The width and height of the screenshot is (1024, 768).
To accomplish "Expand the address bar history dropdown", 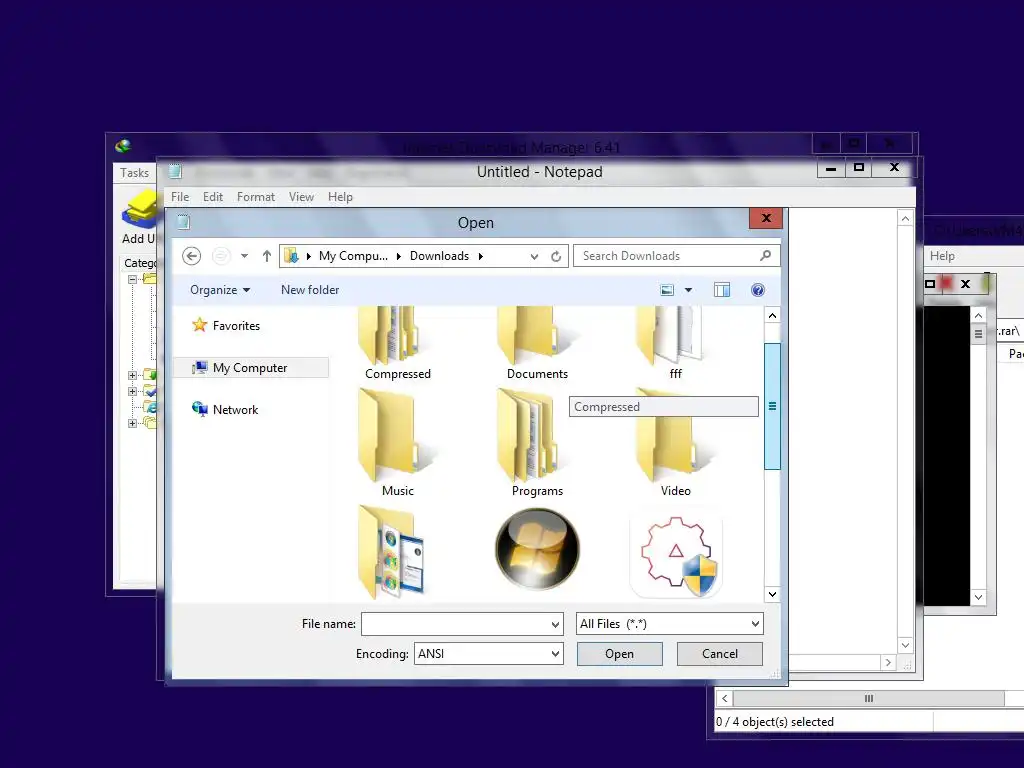I will (534, 257).
